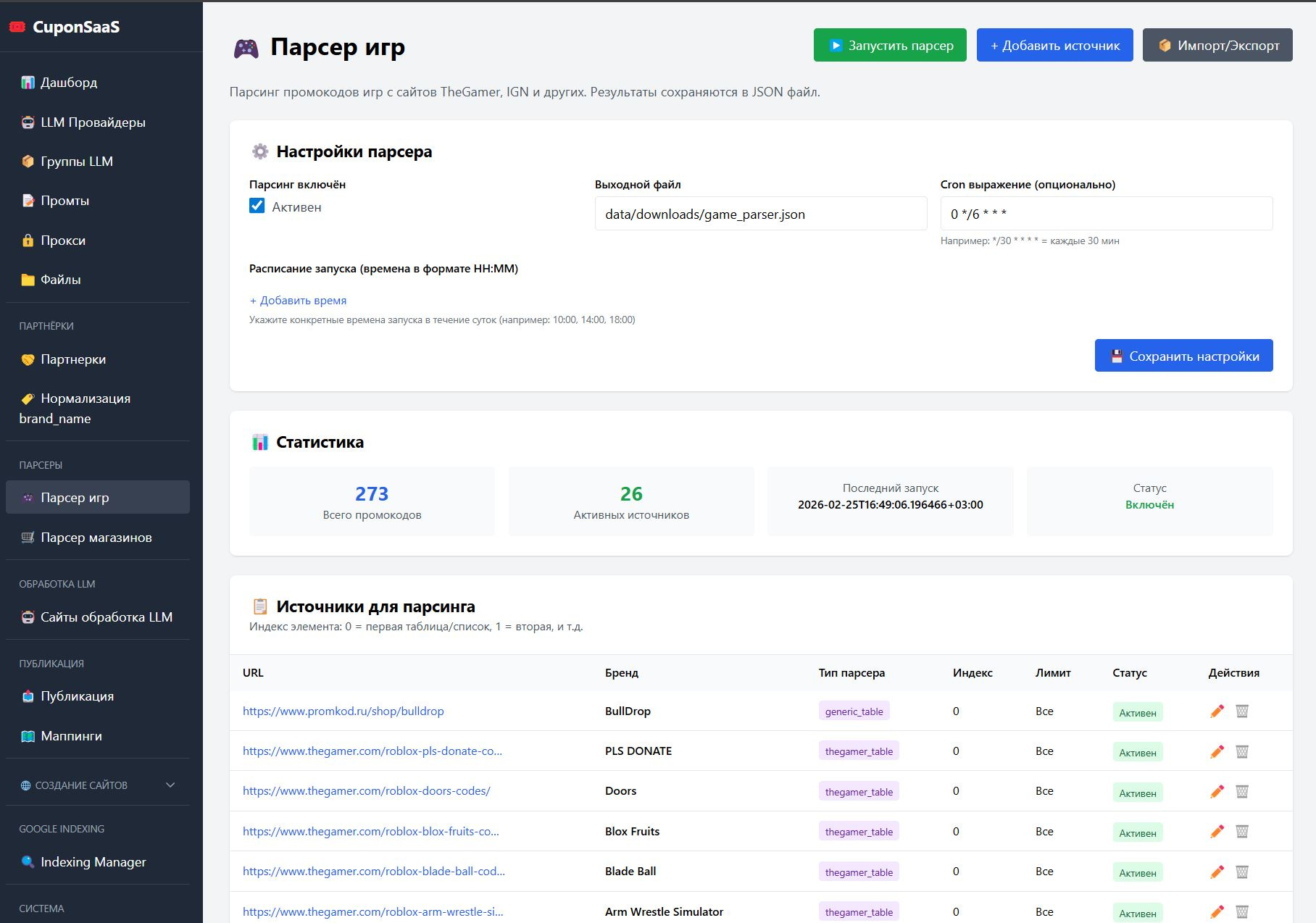Go to LLM Провайдеры in sidebar

[x=93, y=122]
